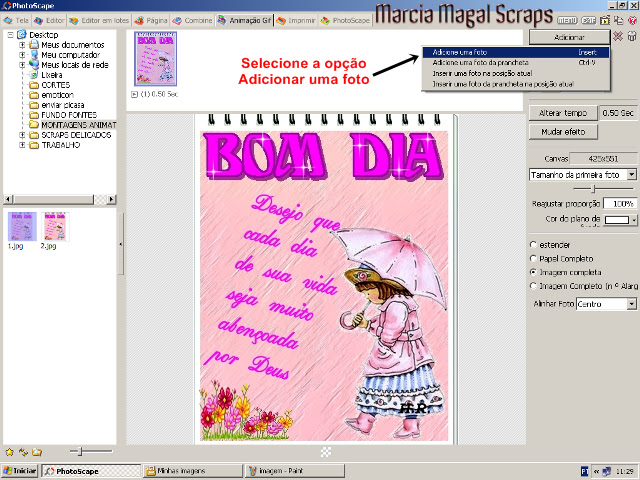Viewport: 640px width, 480px height.
Task: Open the Página tab
Action: (x=151, y=20)
